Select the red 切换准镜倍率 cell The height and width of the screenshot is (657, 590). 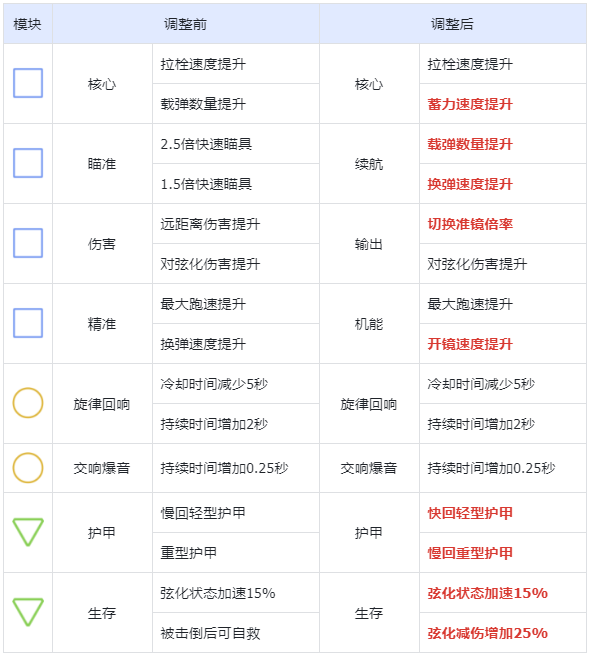[x=503, y=224]
